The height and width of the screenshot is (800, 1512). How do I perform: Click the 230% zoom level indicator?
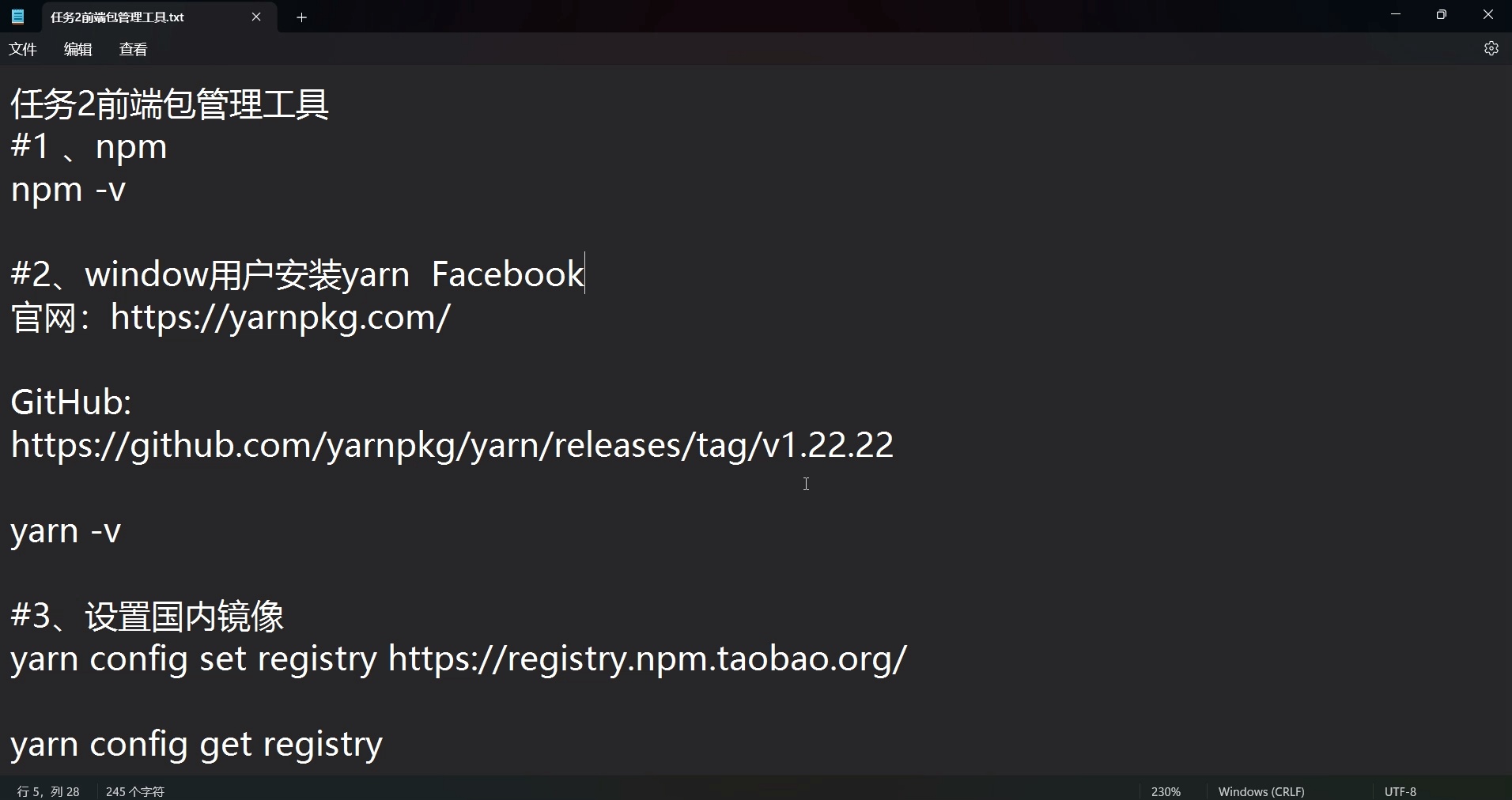[1166, 791]
